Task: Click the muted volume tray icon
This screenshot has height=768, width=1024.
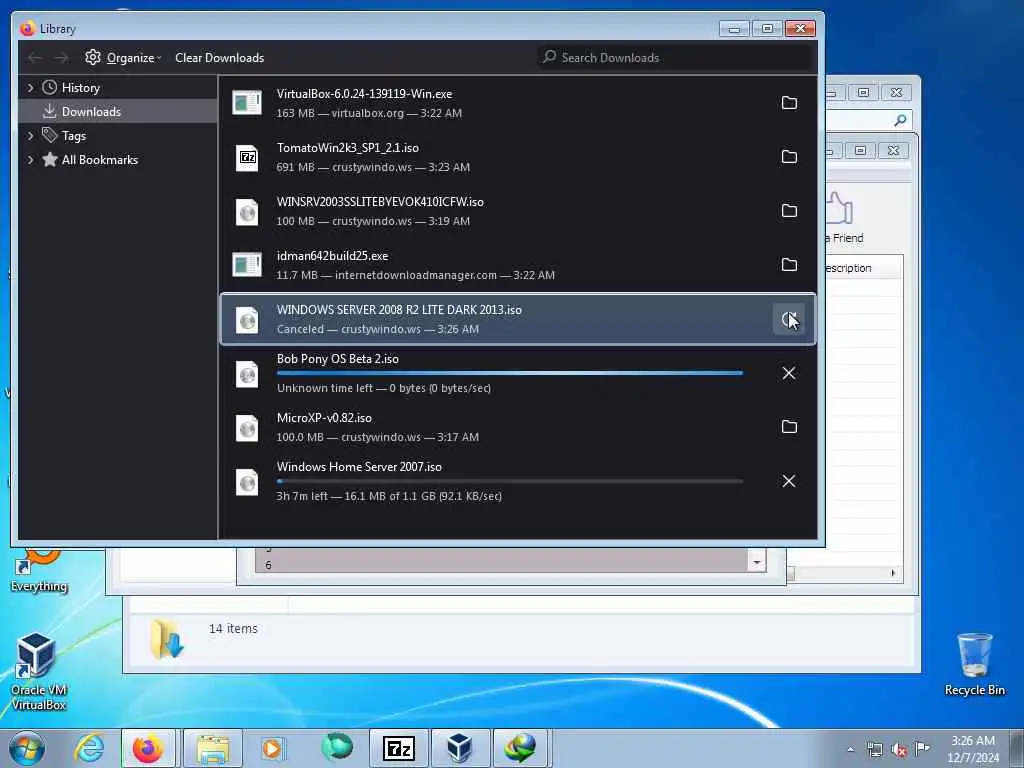Action: [899, 750]
